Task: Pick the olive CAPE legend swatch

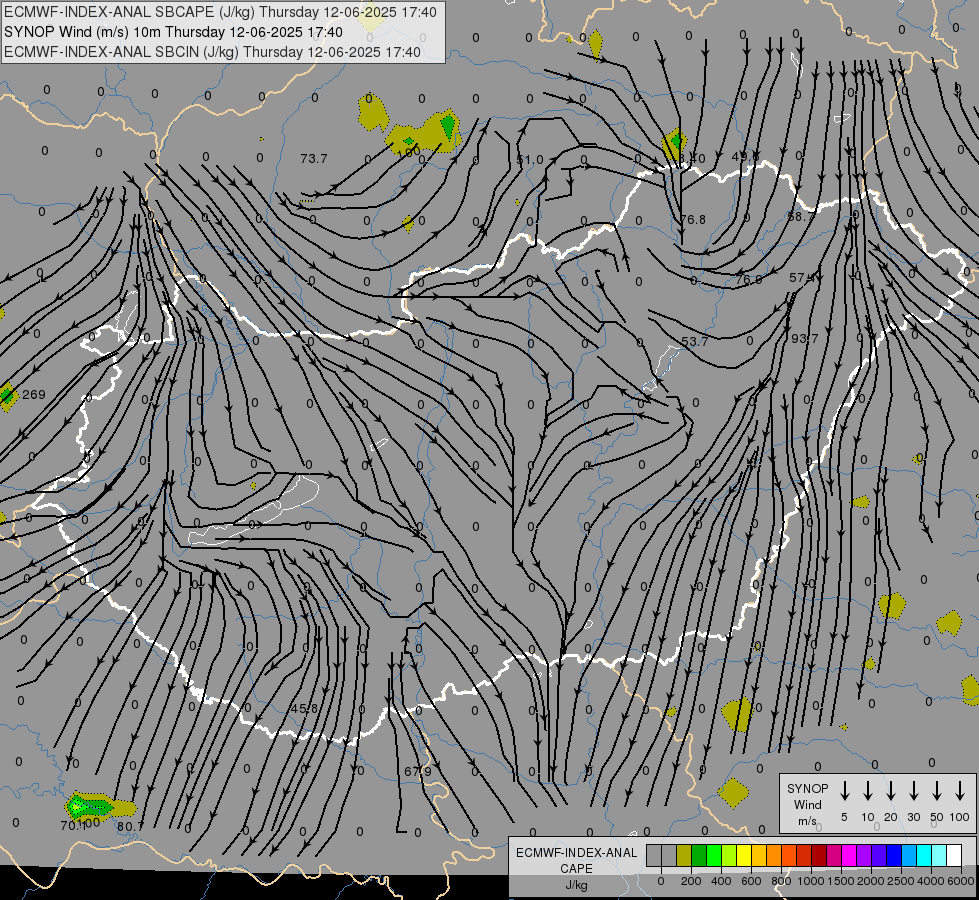Action: [684, 855]
